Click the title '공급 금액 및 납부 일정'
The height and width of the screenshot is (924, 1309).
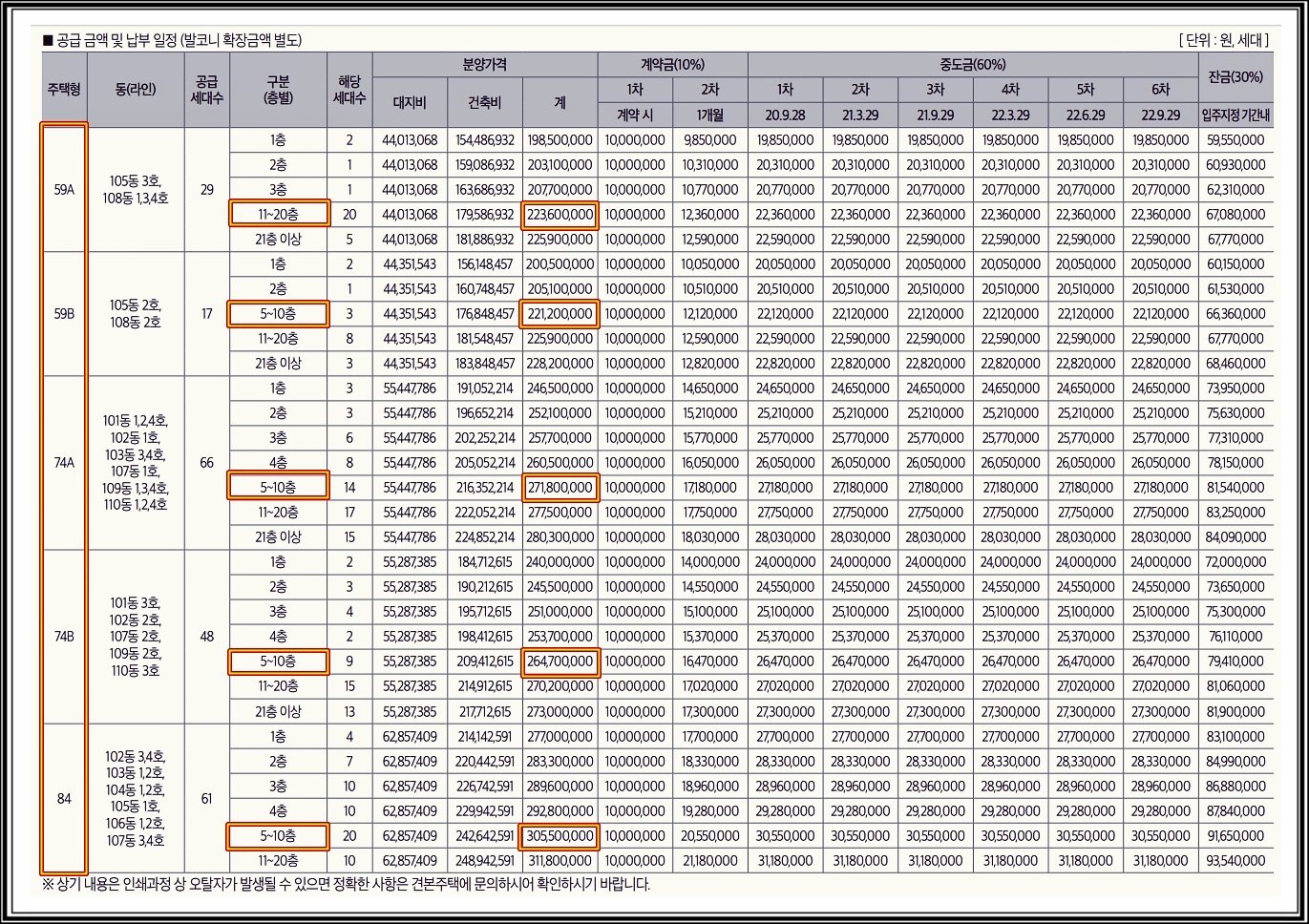pyautogui.click(x=116, y=40)
